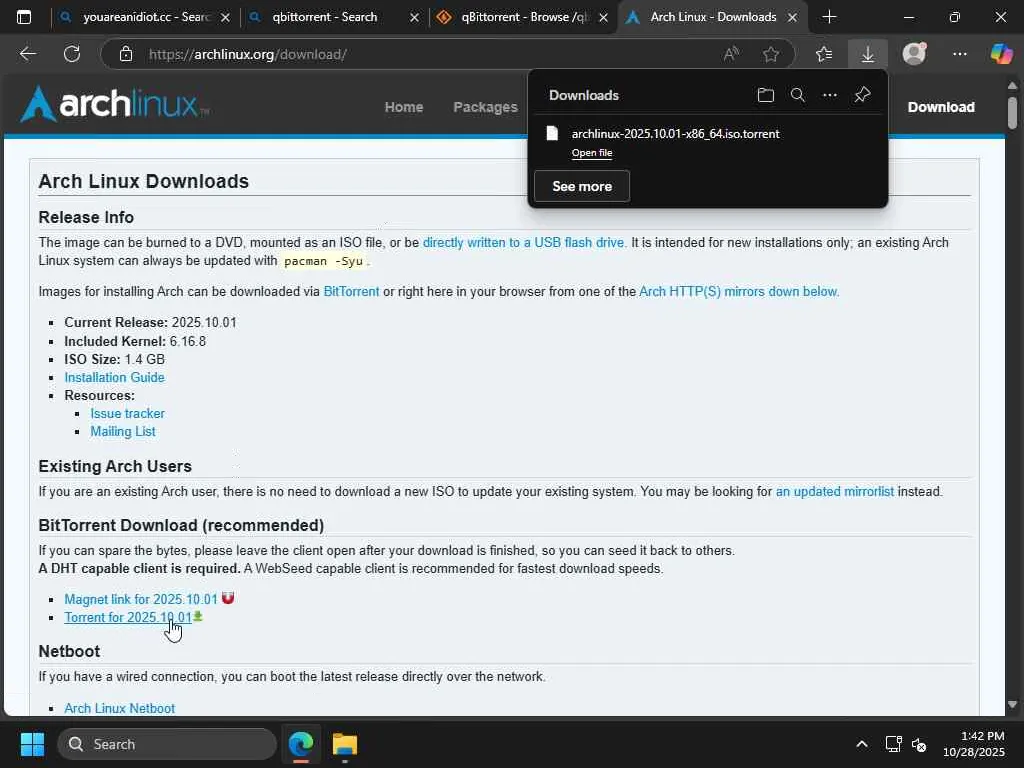
Task: Open More options in Downloads panel
Action: (829, 95)
